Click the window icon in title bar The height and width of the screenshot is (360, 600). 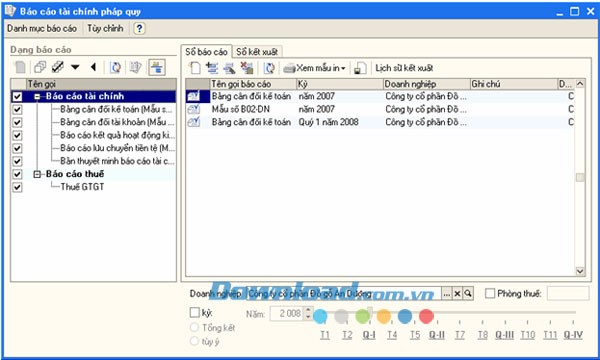point(10,10)
